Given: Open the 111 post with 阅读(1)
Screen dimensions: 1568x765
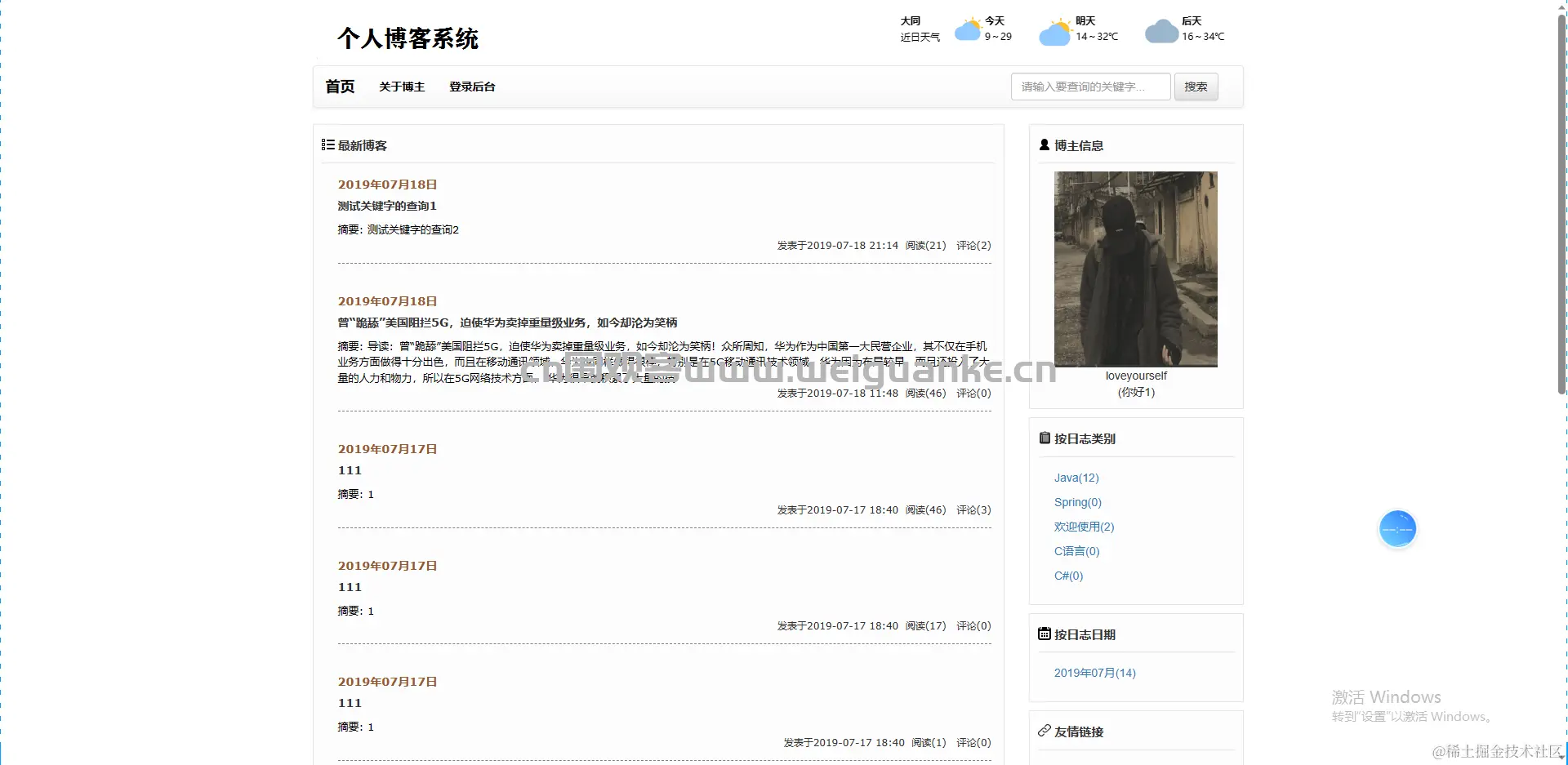Looking at the screenshot, I should click(350, 703).
